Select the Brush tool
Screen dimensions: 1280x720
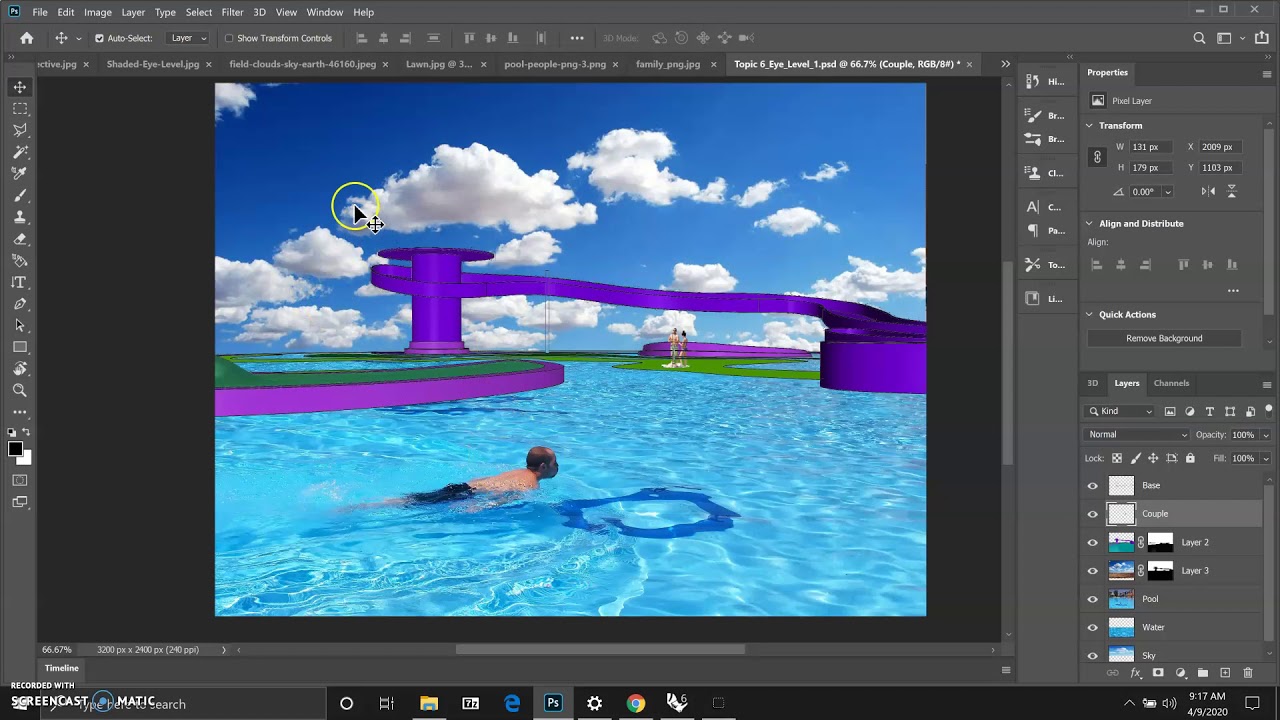pyautogui.click(x=20, y=196)
